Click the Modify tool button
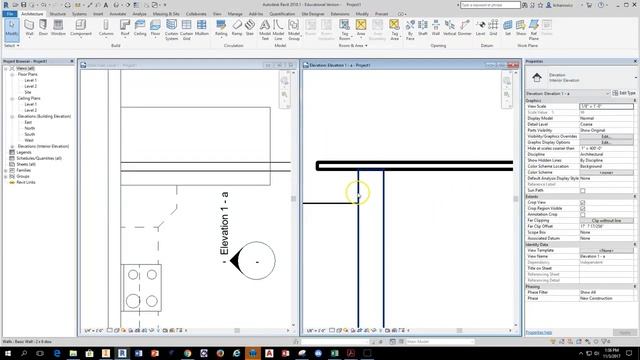This screenshot has height=360, width=640. coord(12,29)
